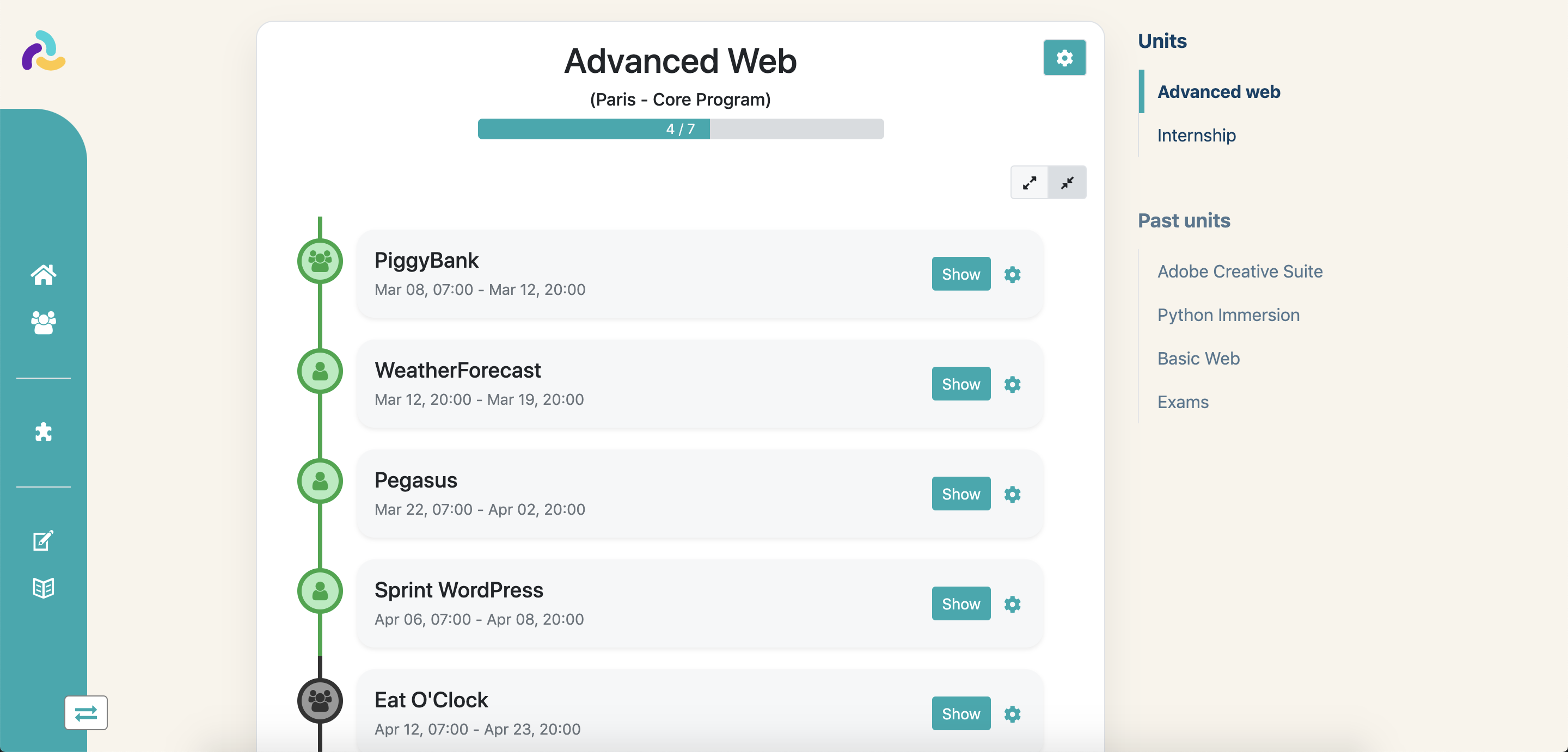
Task: Show the Pegasus project
Action: [x=961, y=494]
